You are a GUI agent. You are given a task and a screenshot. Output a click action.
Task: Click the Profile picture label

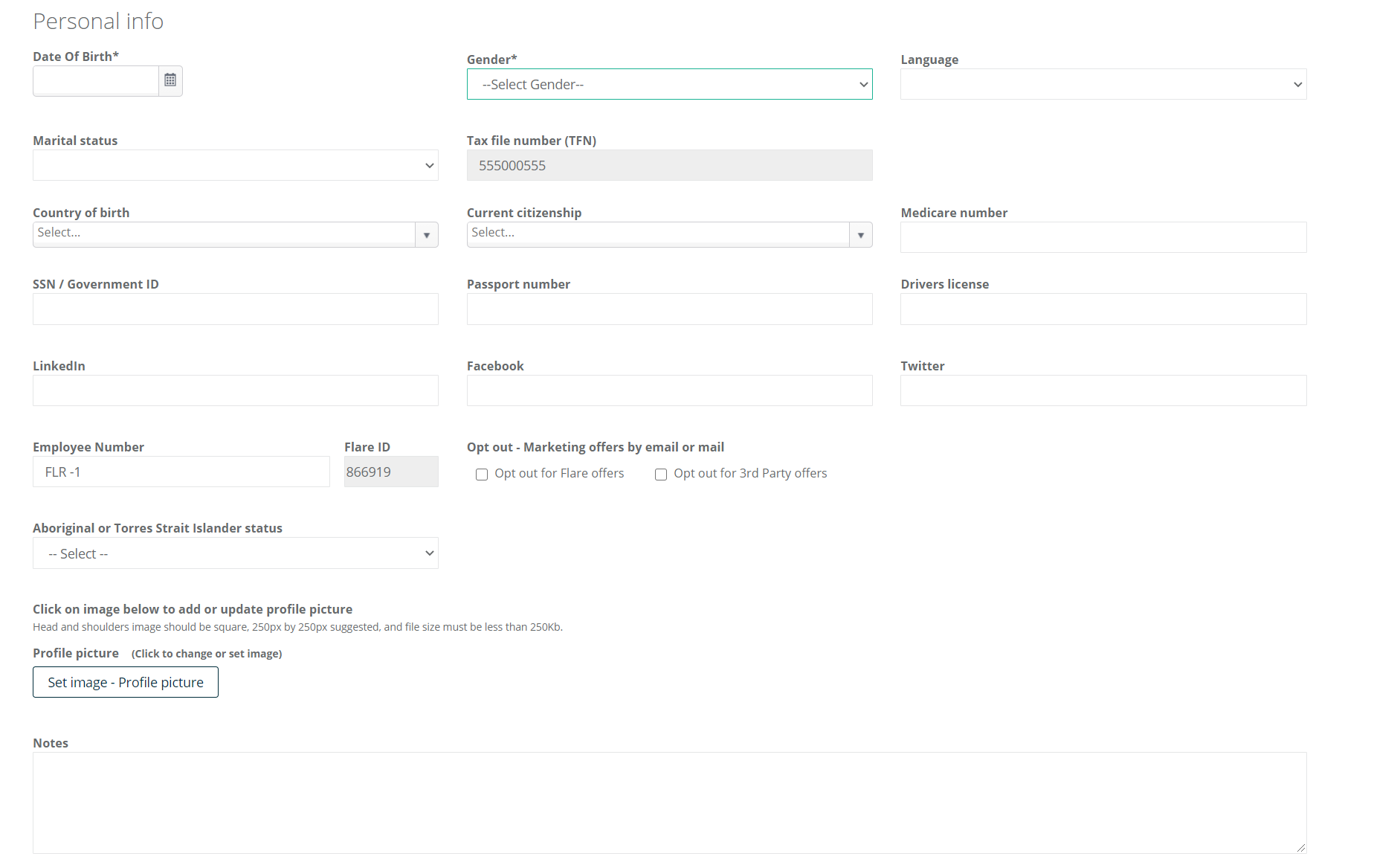pos(76,653)
